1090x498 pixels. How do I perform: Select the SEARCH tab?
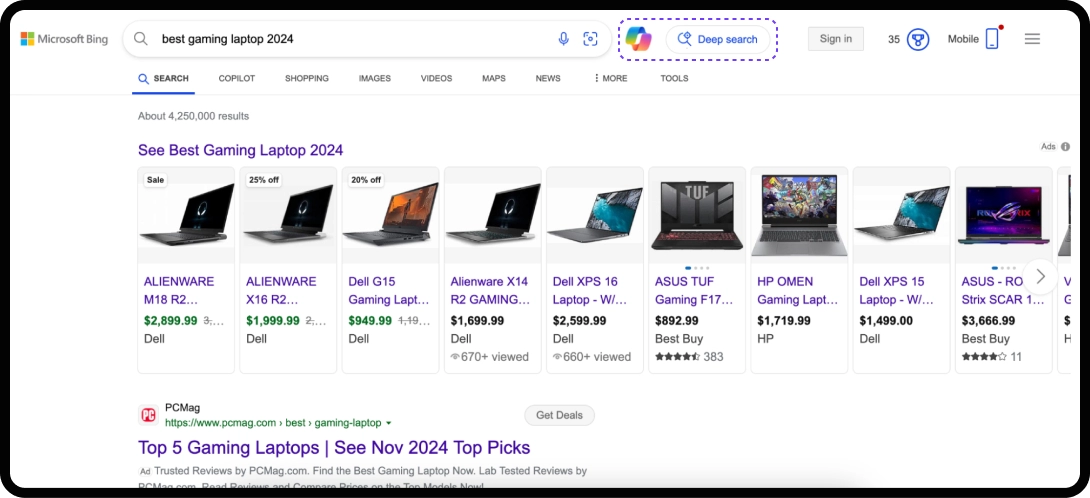163,79
